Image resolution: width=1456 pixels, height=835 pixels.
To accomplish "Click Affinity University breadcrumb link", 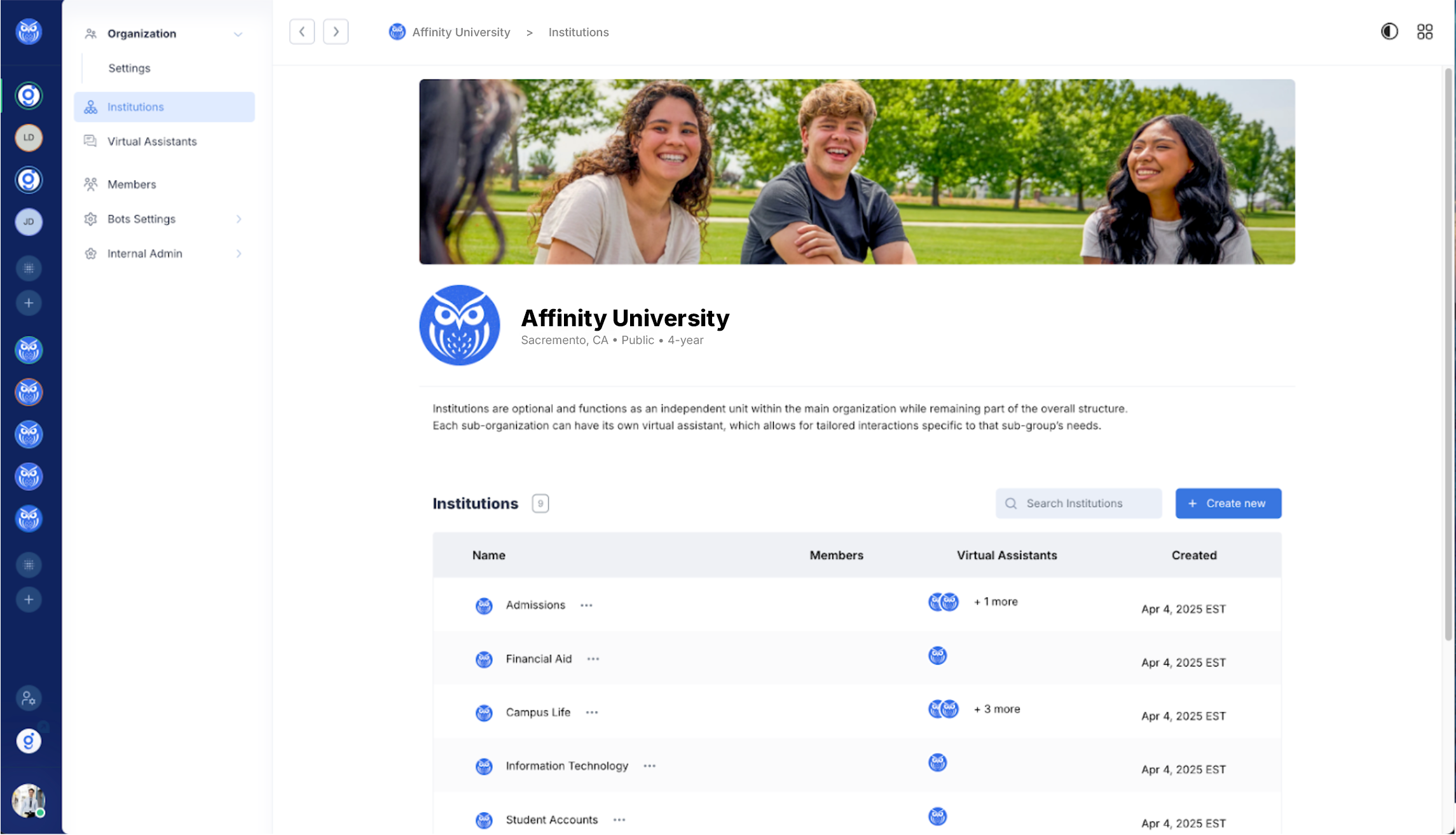I will coord(460,32).
